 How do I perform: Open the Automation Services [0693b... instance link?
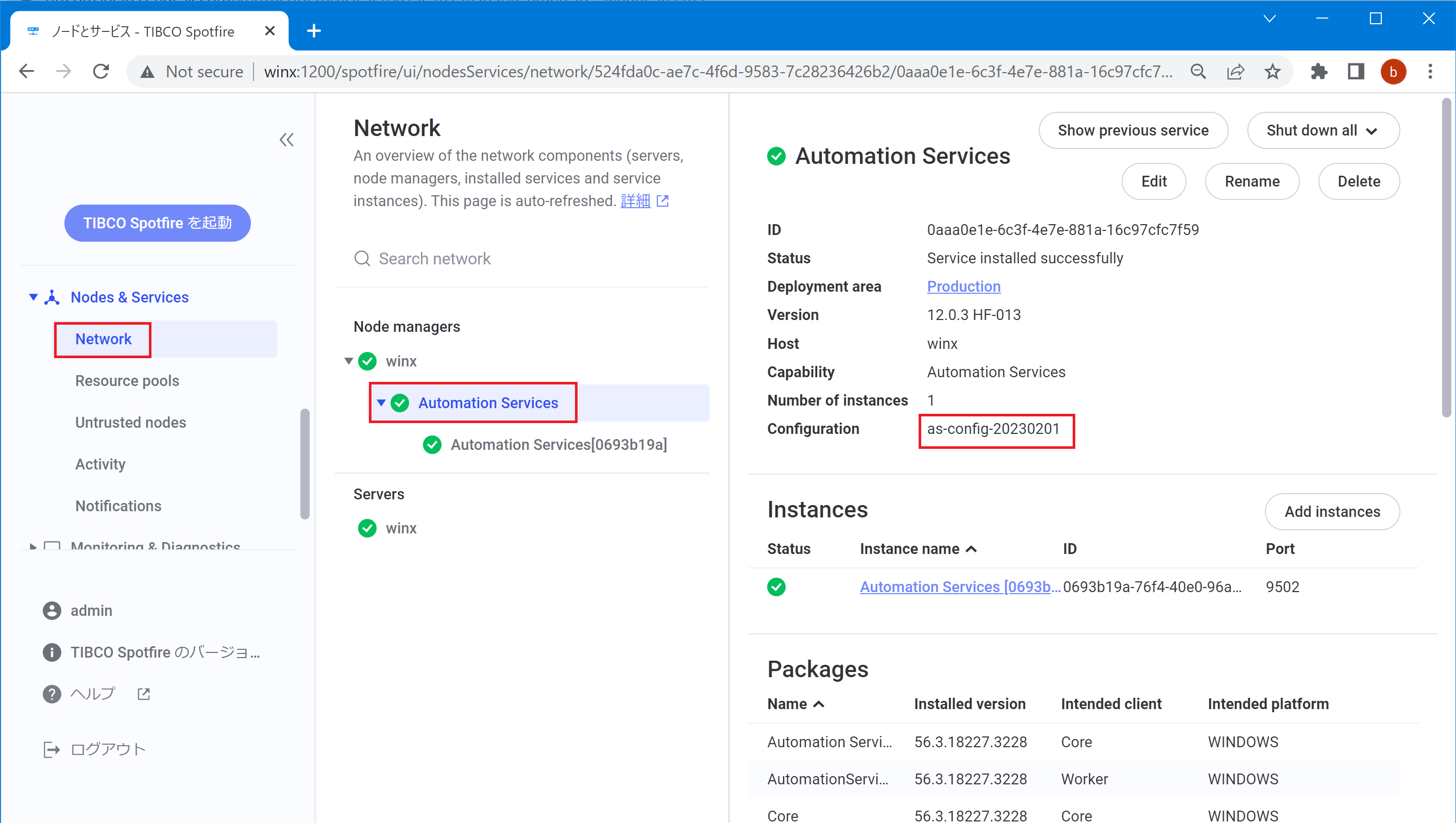[x=960, y=587]
